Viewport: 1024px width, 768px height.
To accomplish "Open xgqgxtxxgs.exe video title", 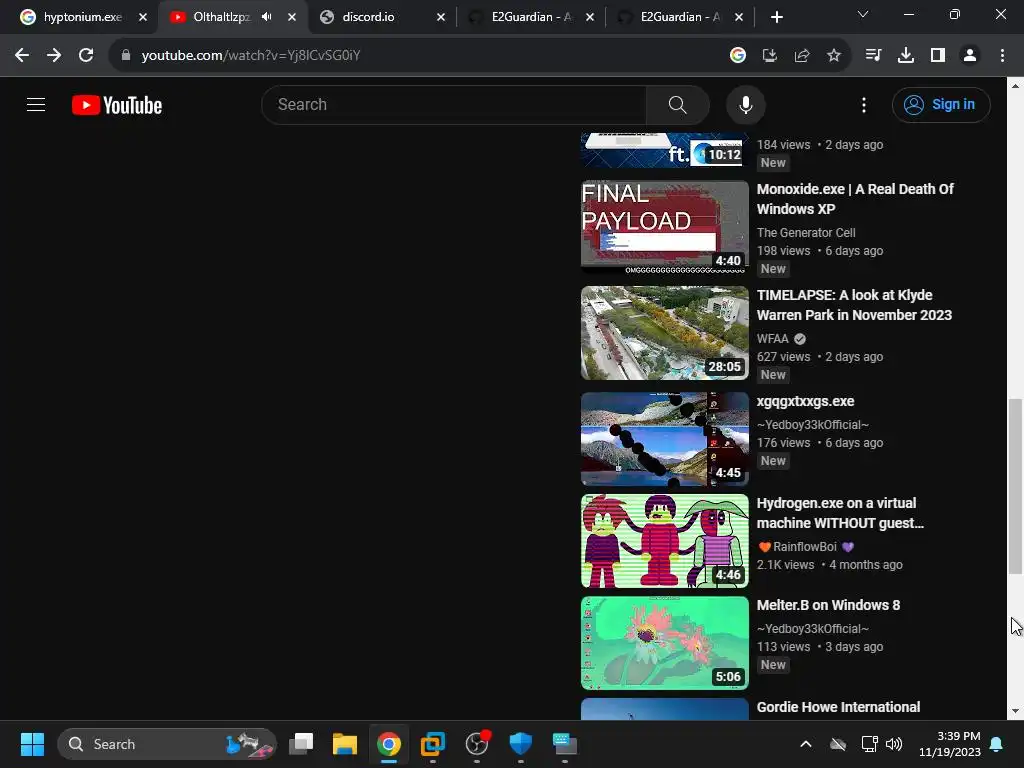I will tap(805, 401).
